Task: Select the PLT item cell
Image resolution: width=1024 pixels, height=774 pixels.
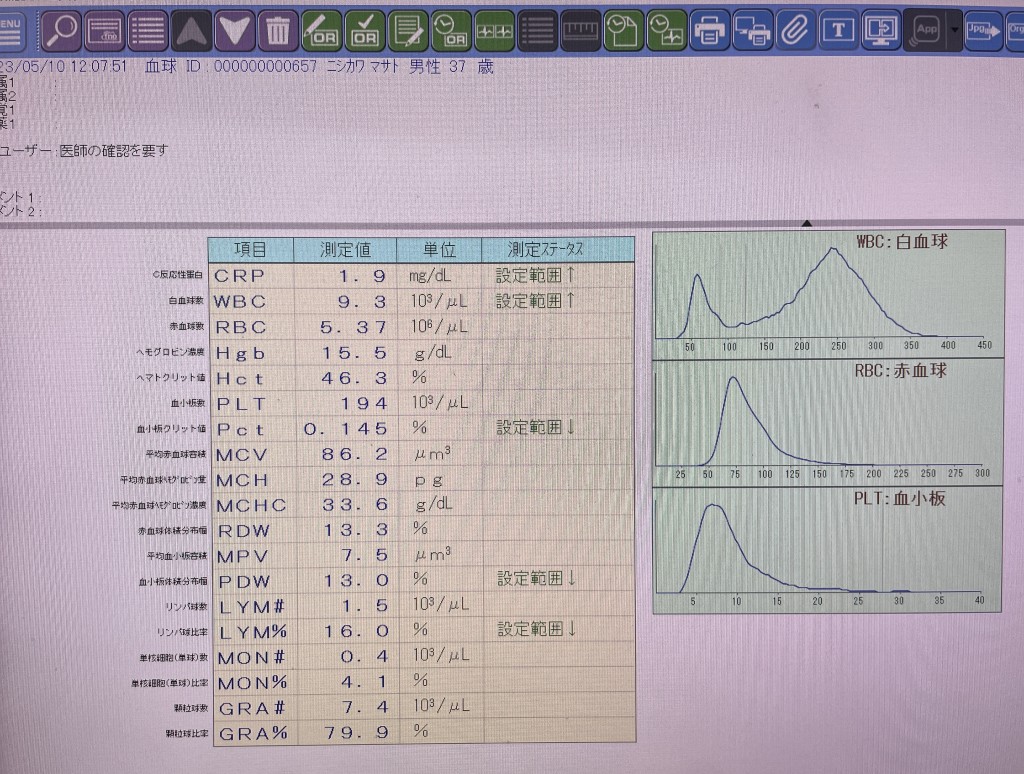Action: pos(252,404)
